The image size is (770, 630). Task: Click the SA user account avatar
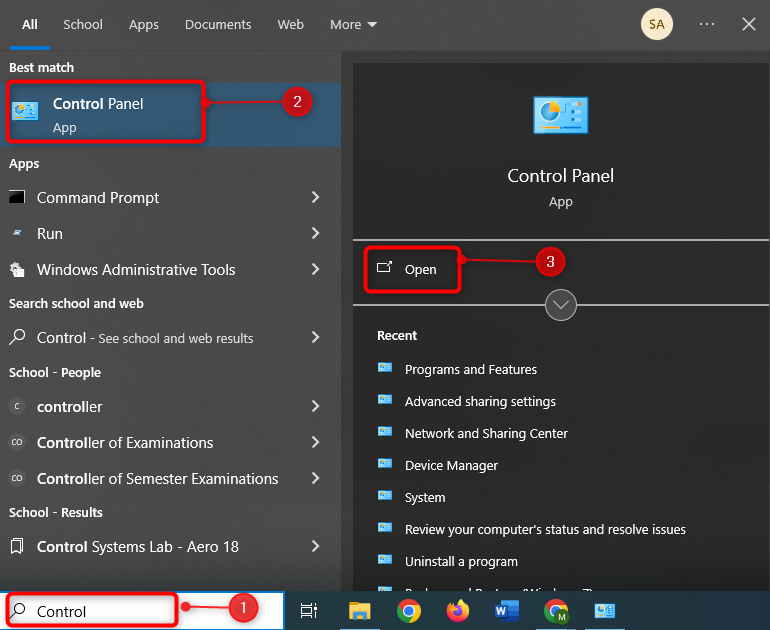point(657,24)
